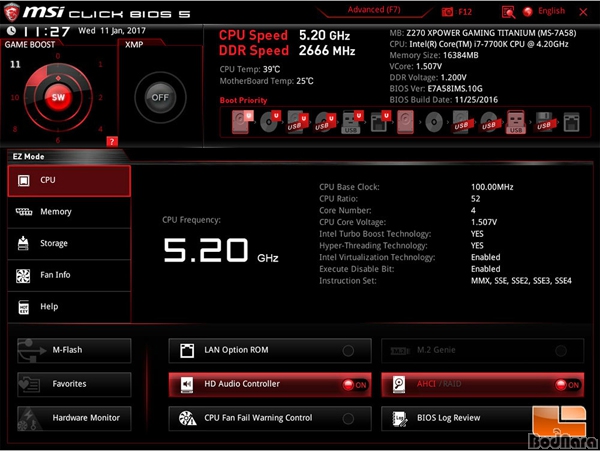Turn off HD Audio Controller ON switch
Image resolution: width=600 pixels, height=451 pixels.
click(355, 385)
